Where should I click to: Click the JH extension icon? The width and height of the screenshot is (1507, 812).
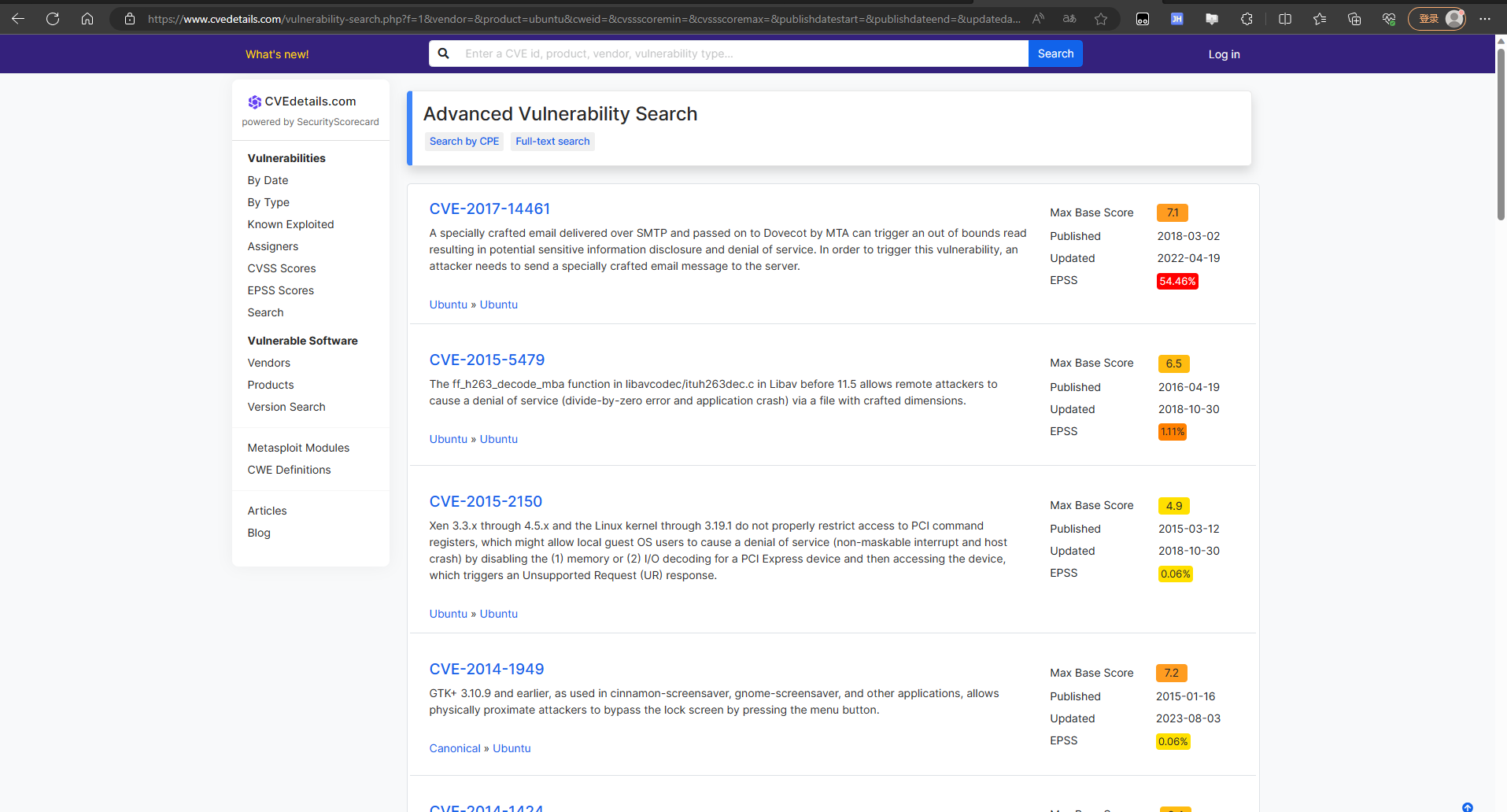[x=1177, y=19]
